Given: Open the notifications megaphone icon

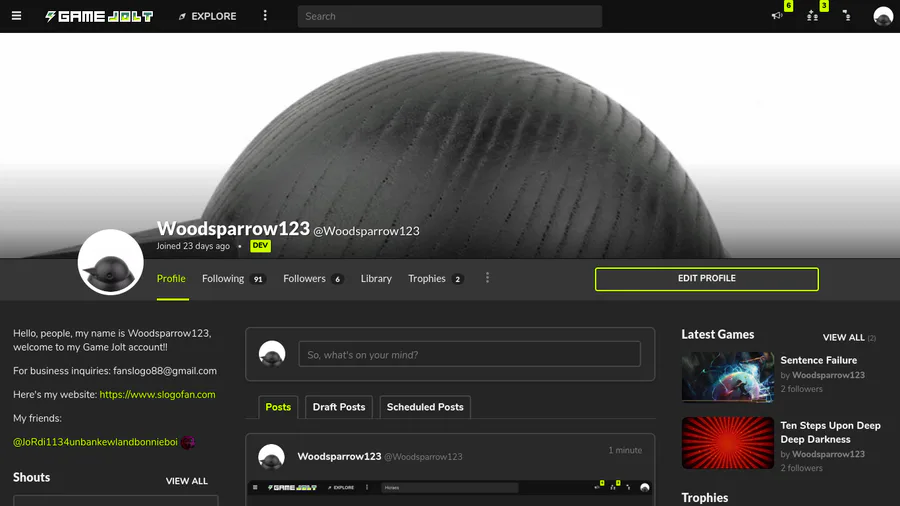Looking at the screenshot, I should click(777, 16).
